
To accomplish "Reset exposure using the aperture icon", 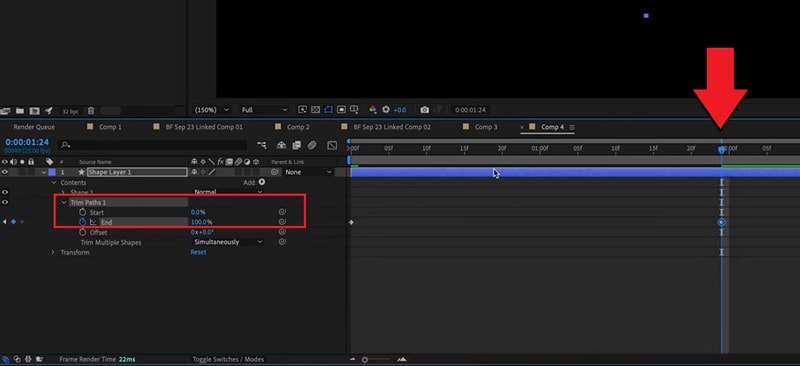I will point(386,109).
